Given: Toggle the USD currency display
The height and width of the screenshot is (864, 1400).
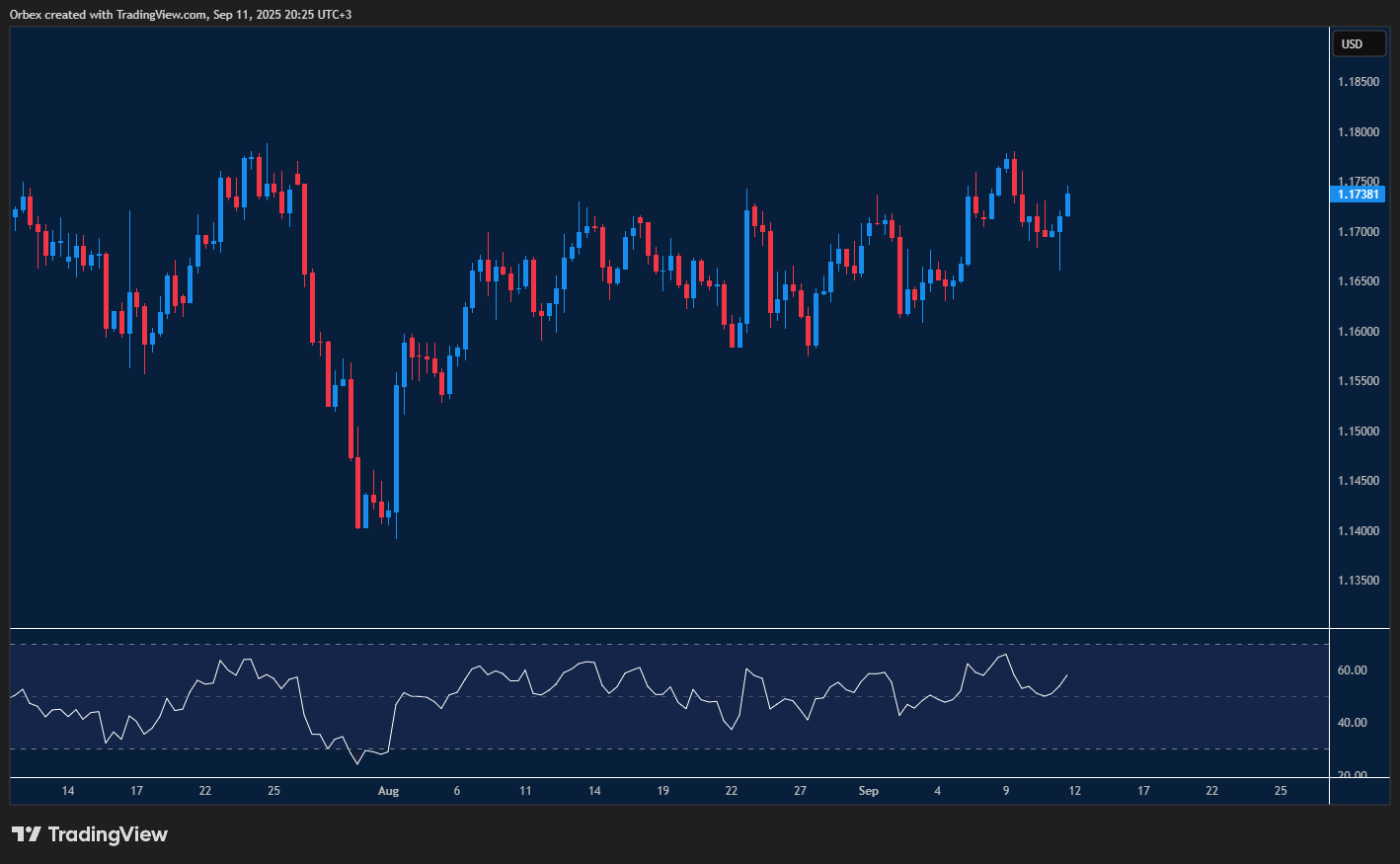Looking at the screenshot, I should (x=1360, y=43).
